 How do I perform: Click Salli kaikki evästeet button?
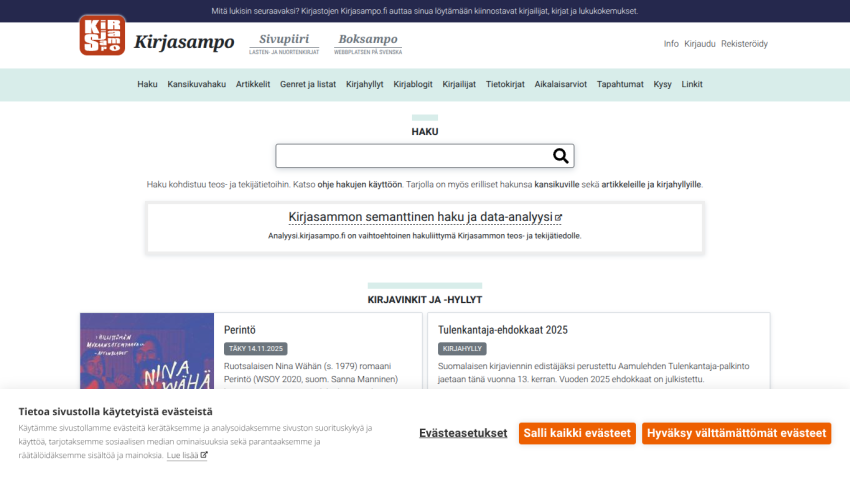pyautogui.click(x=577, y=433)
